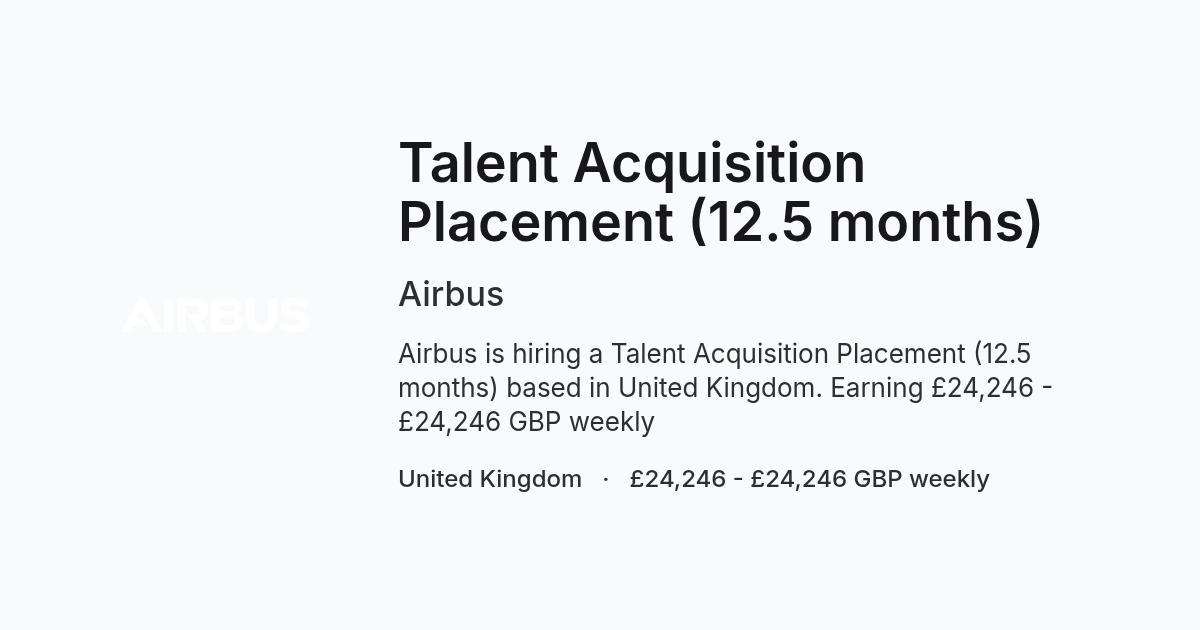Click the word "Acquisition" in the large heading

pyautogui.click(x=719, y=163)
